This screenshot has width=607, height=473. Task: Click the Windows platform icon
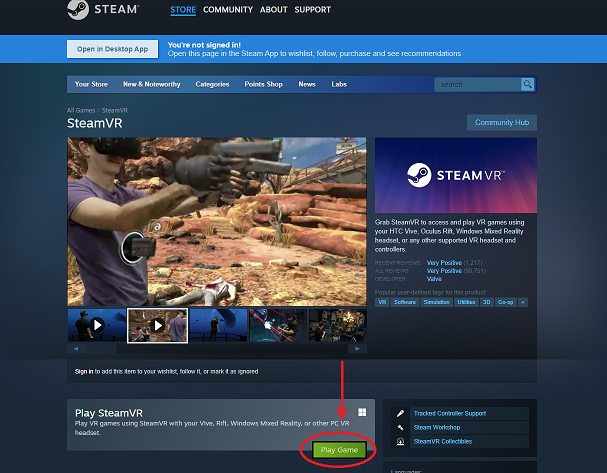[x=362, y=412]
